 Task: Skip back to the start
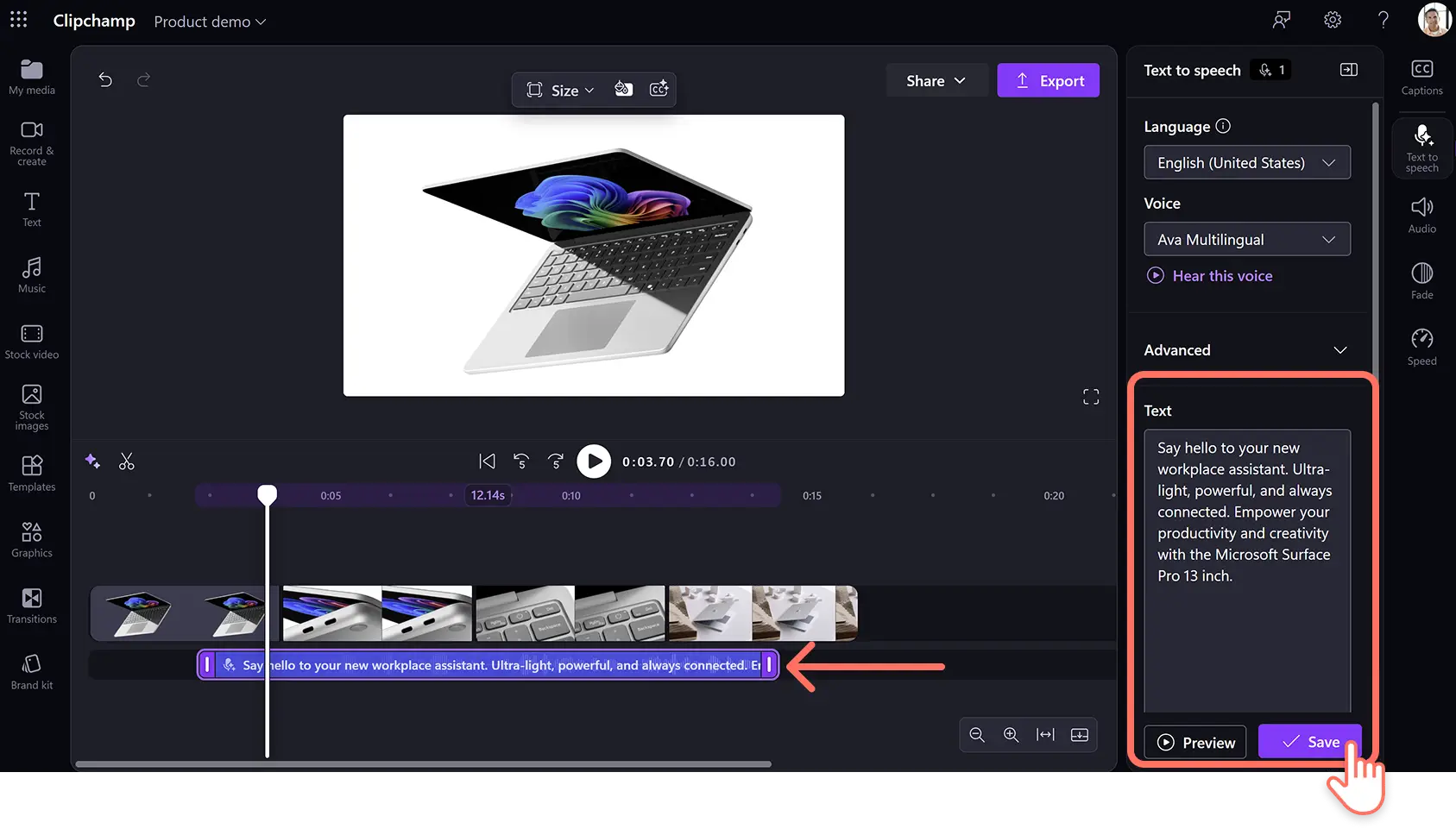(488, 462)
